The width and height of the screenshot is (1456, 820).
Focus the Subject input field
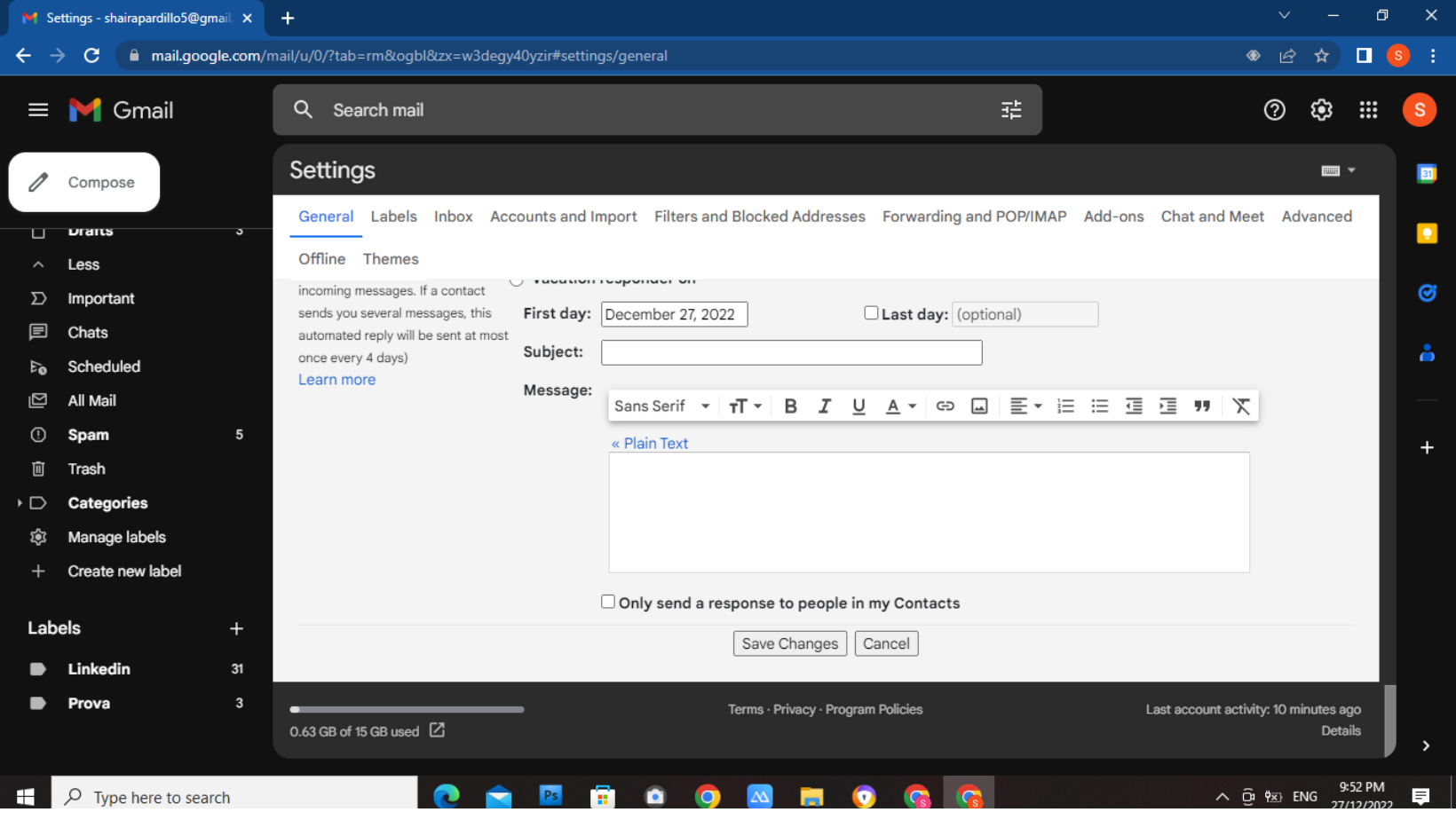[791, 352]
